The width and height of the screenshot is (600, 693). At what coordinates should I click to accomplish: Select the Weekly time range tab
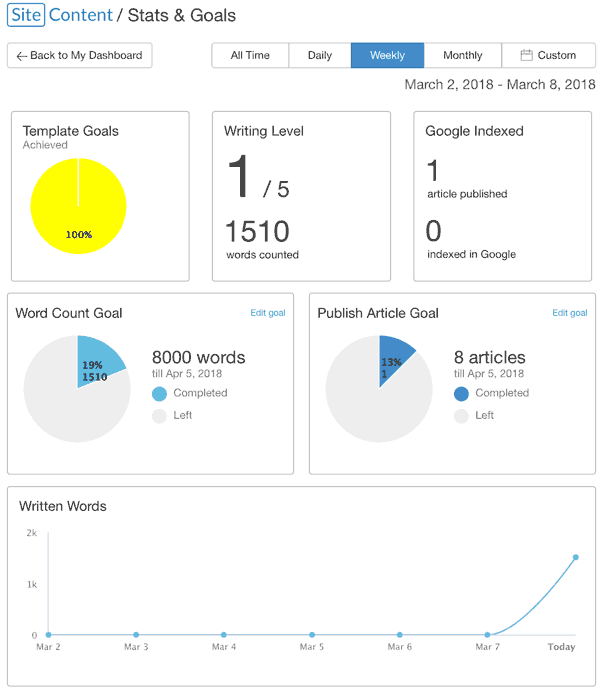[387, 55]
